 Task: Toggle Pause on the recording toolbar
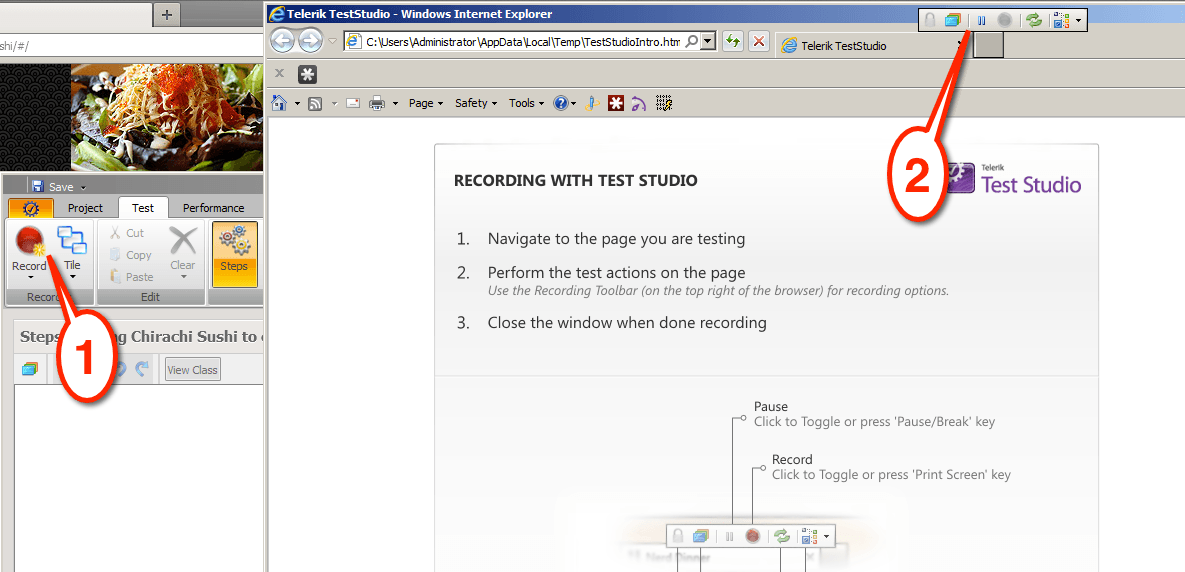point(981,20)
